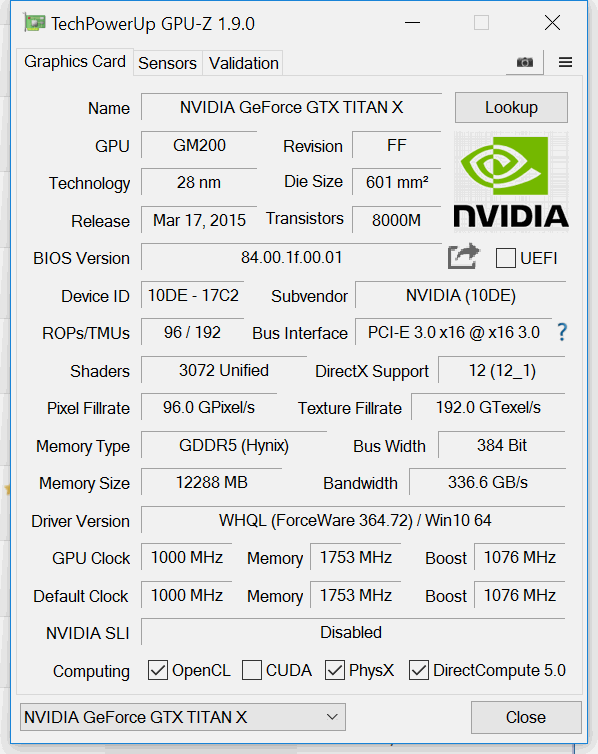This screenshot has width=598, height=754.
Task: Click the Bus Interface question mark
Action: pyautogui.click(x=561, y=332)
